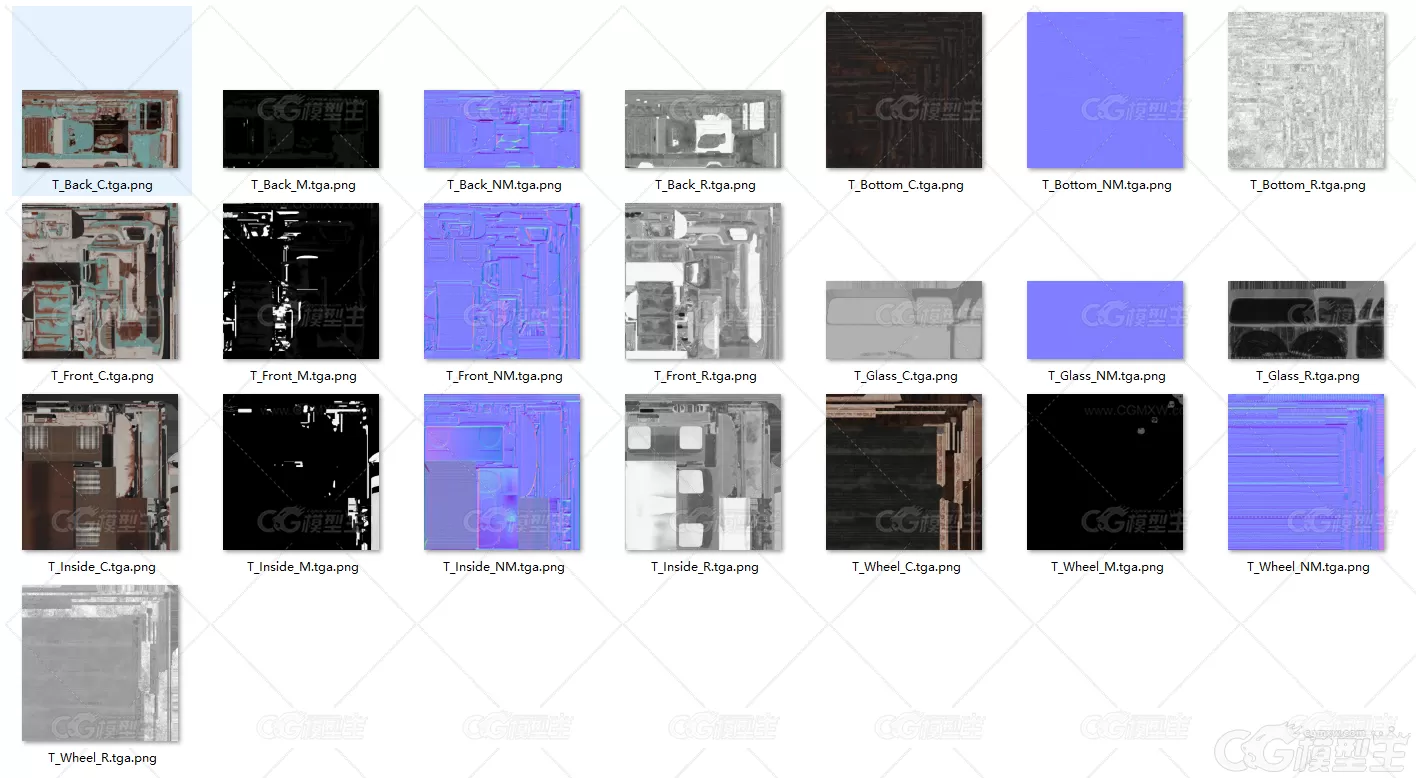The image size is (1416, 778).
Task: Select the T_Back_C.tga.png thumbnail
Action: click(x=100, y=129)
